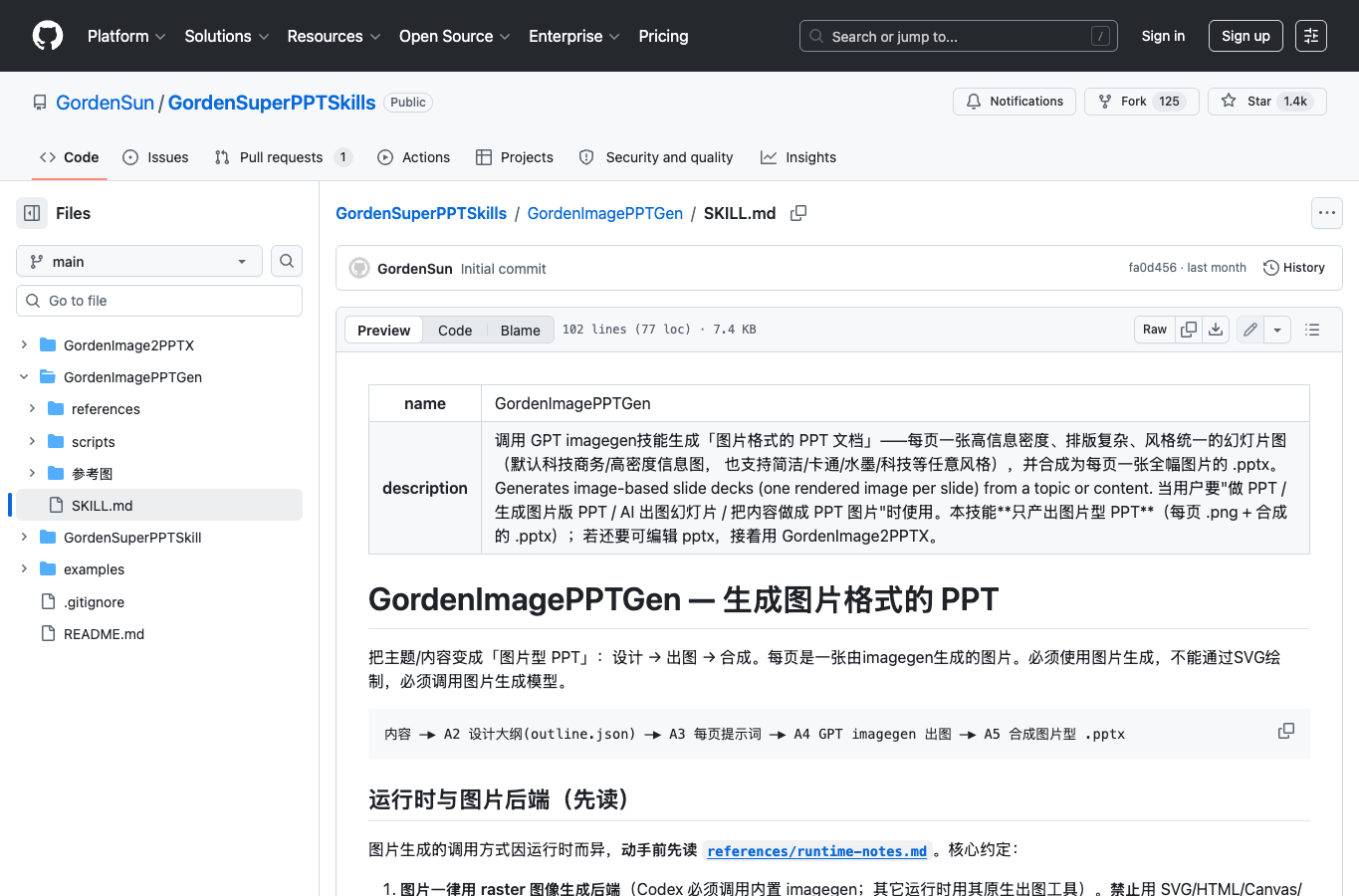Open .gitignore in the file tree
Screen dimensions: 1359x896
[159, 601]
